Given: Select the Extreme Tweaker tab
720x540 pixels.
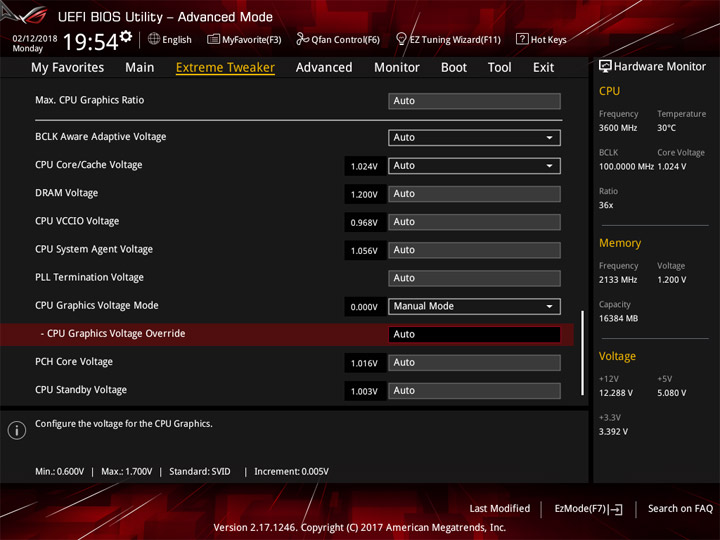Looking at the screenshot, I should tap(225, 68).
